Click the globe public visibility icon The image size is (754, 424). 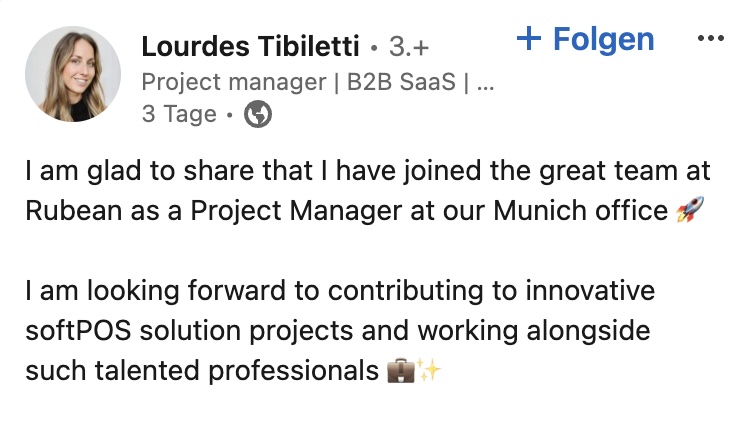pos(258,115)
